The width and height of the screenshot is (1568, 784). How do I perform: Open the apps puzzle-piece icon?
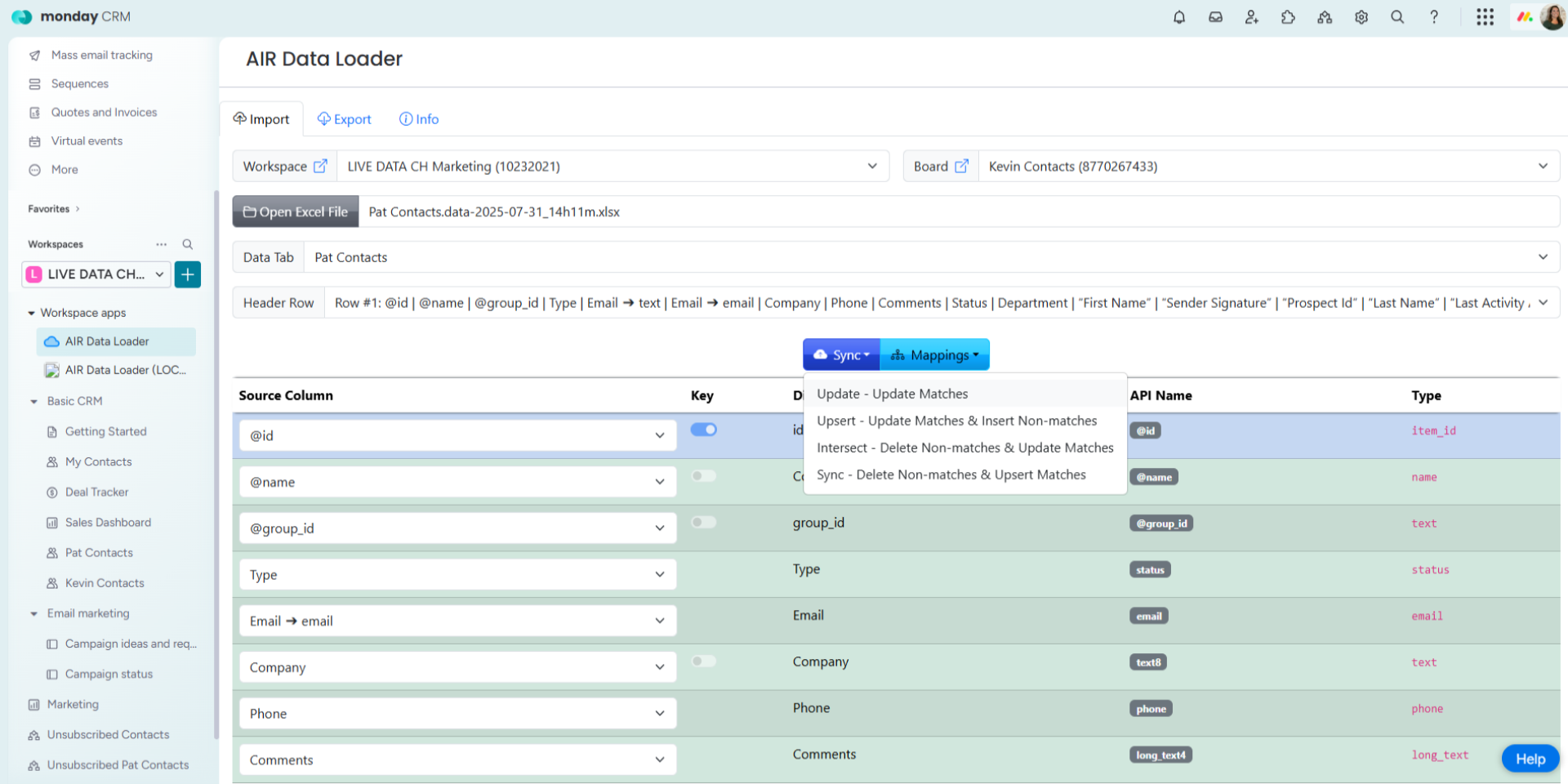[x=1288, y=17]
